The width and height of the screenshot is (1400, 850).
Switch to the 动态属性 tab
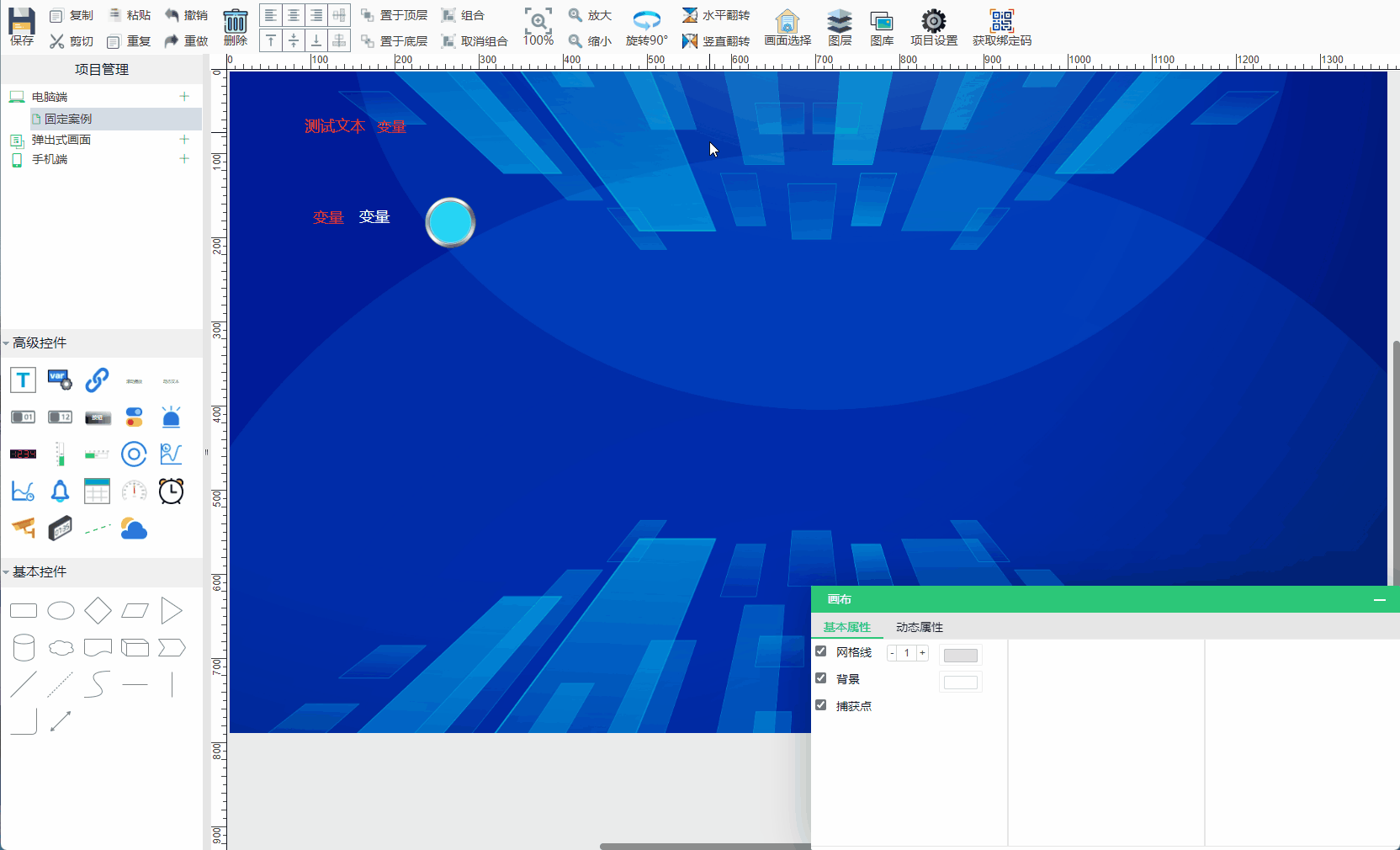tap(920, 627)
